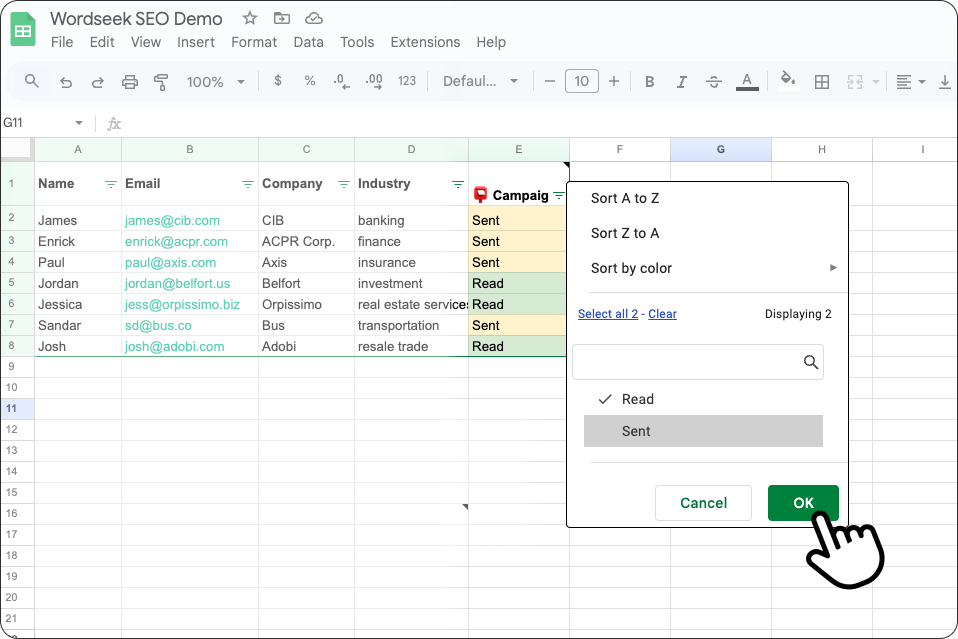Open the fill color picker

788,80
